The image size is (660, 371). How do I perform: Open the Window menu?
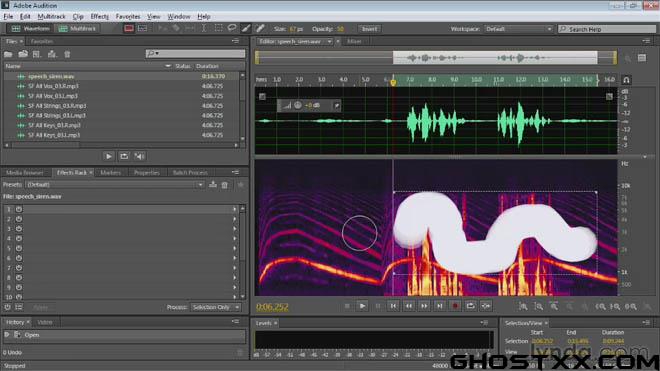[x=178, y=16]
